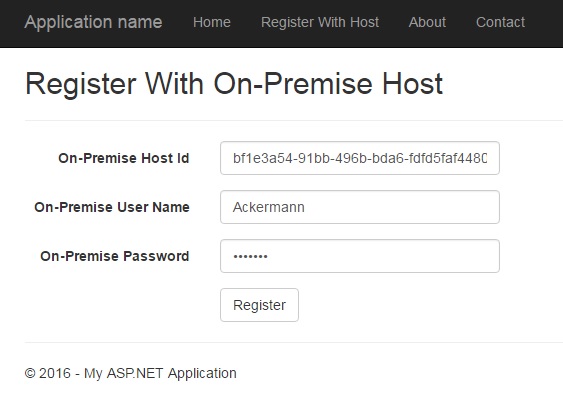
Task: Click the On-Premise User Name label
Action: coord(112,207)
